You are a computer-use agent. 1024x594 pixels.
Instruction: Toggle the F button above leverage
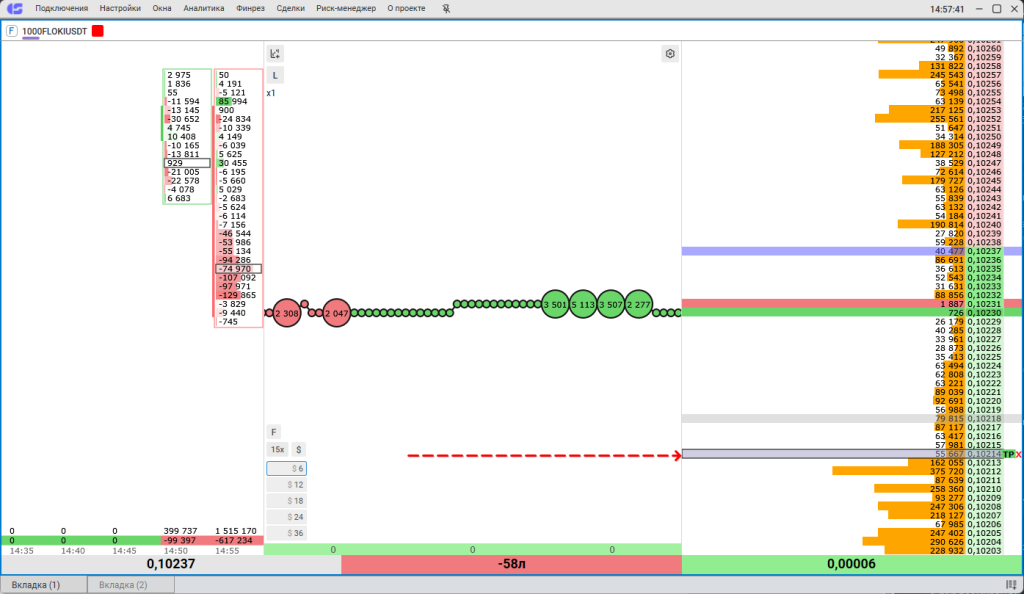click(275, 432)
